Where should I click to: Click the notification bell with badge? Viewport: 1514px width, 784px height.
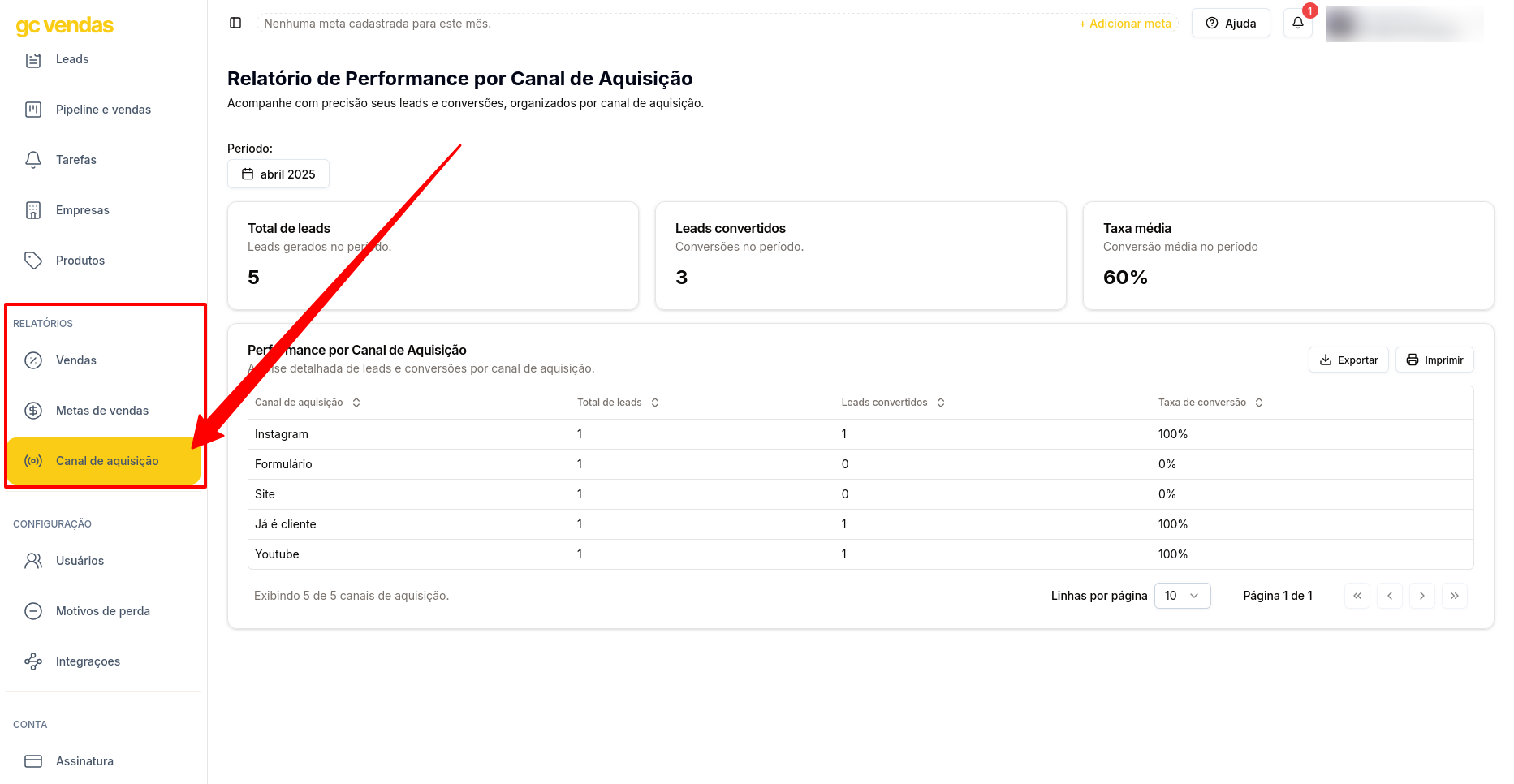point(1296,23)
